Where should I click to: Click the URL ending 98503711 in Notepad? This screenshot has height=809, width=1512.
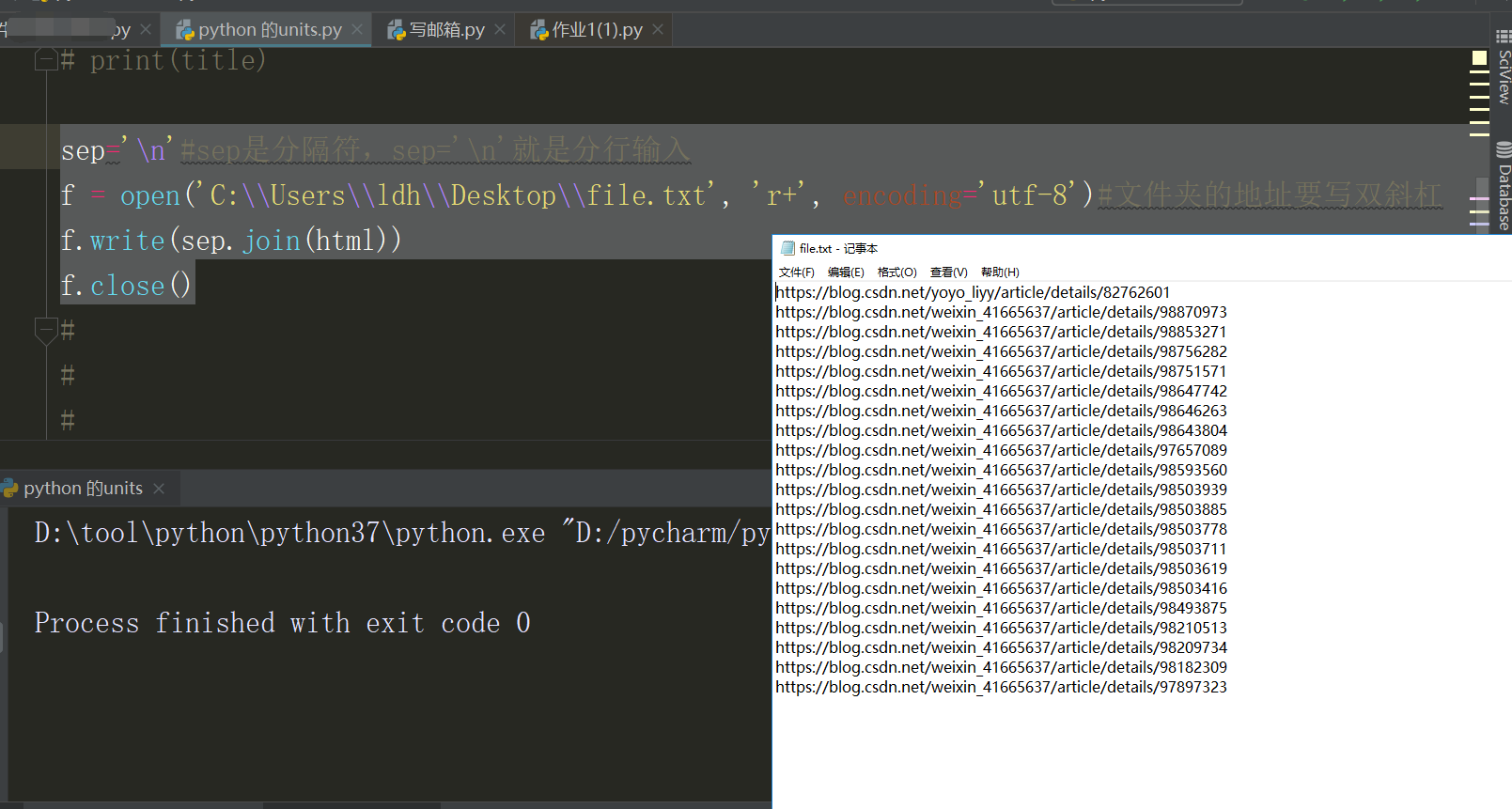(1001, 550)
